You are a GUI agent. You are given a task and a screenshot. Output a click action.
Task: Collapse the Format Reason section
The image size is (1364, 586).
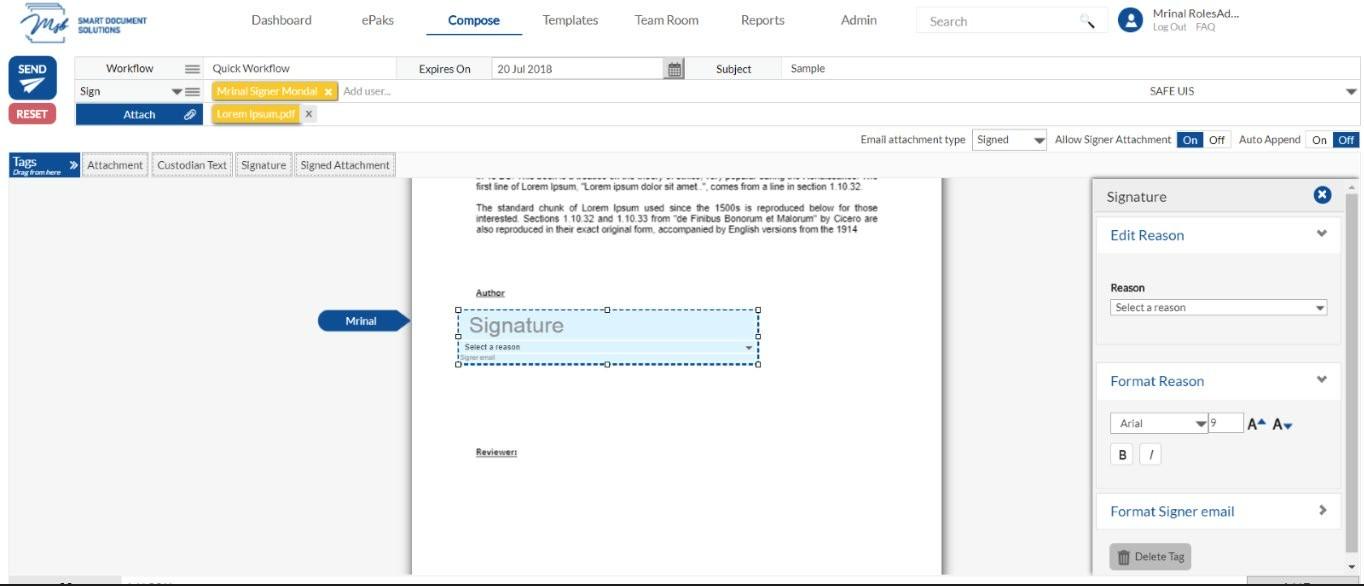point(1322,380)
